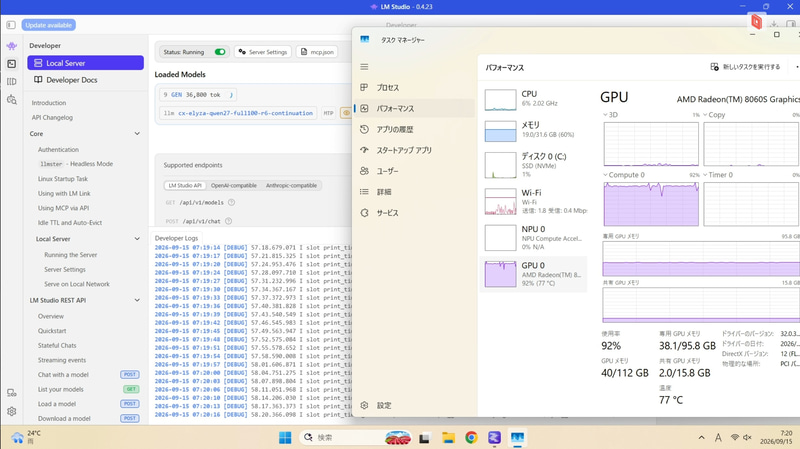Select the Developer terminal icon in left rail

pos(11,64)
